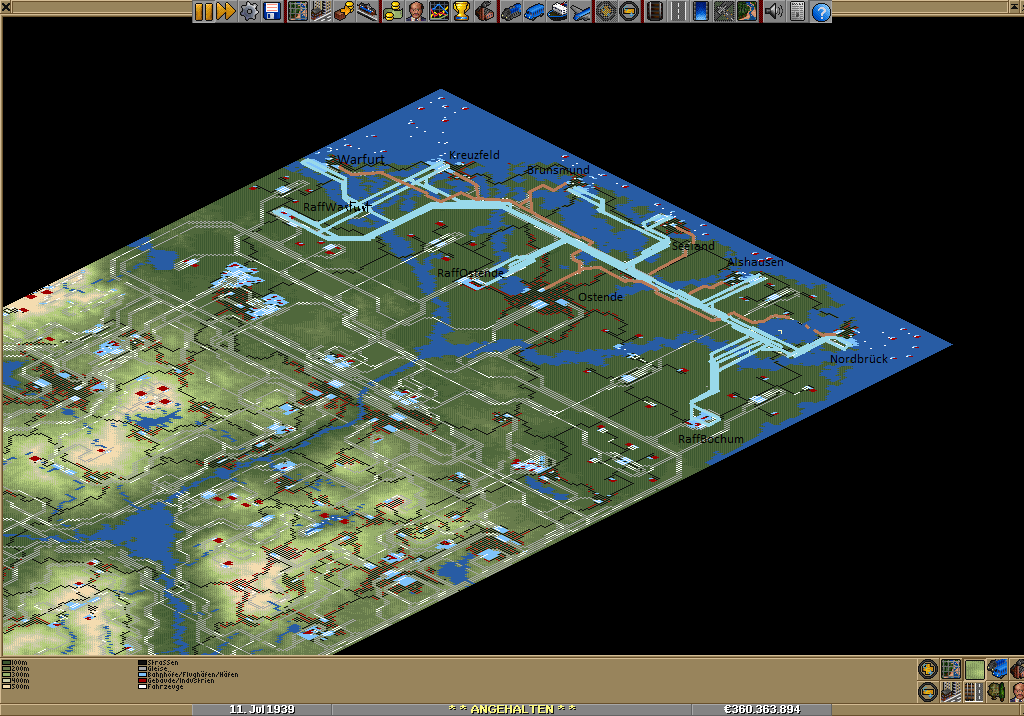Viewport: 1024px width, 716px height.
Task: Open the ship tools icon
Action: tap(559, 12)
